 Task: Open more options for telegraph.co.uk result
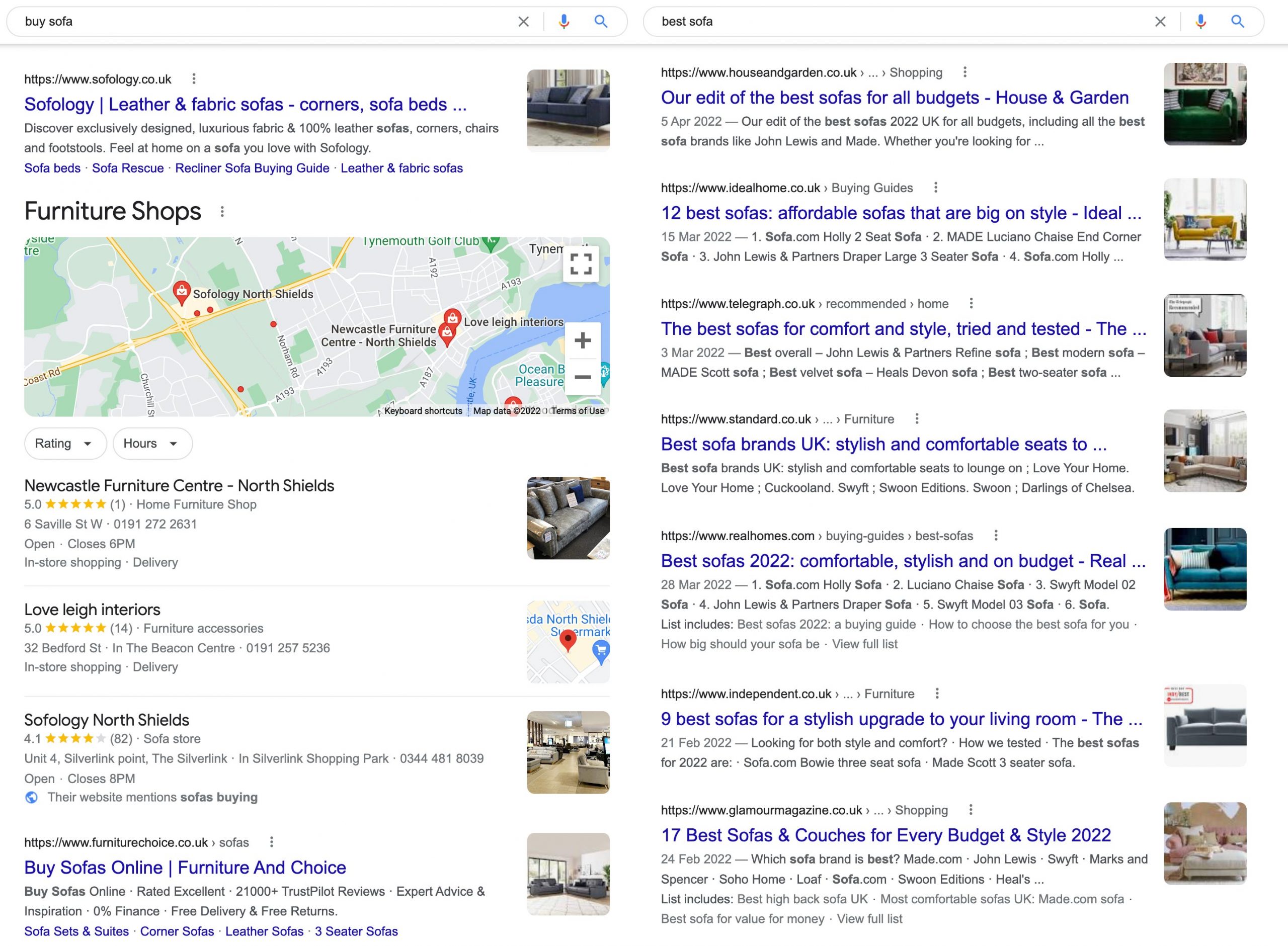(971, 303)
